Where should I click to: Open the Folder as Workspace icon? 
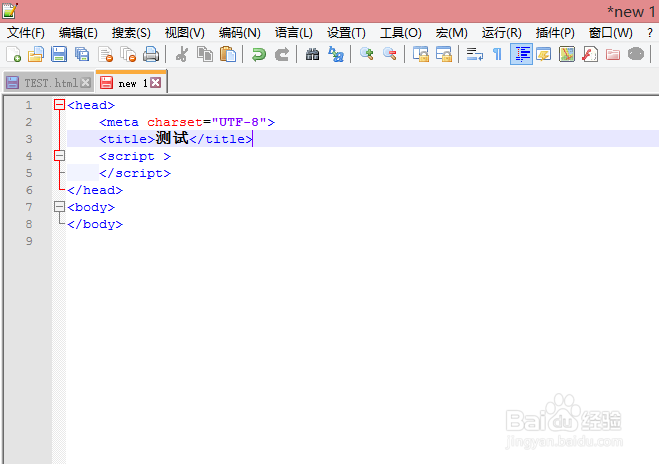pos(613,54)
